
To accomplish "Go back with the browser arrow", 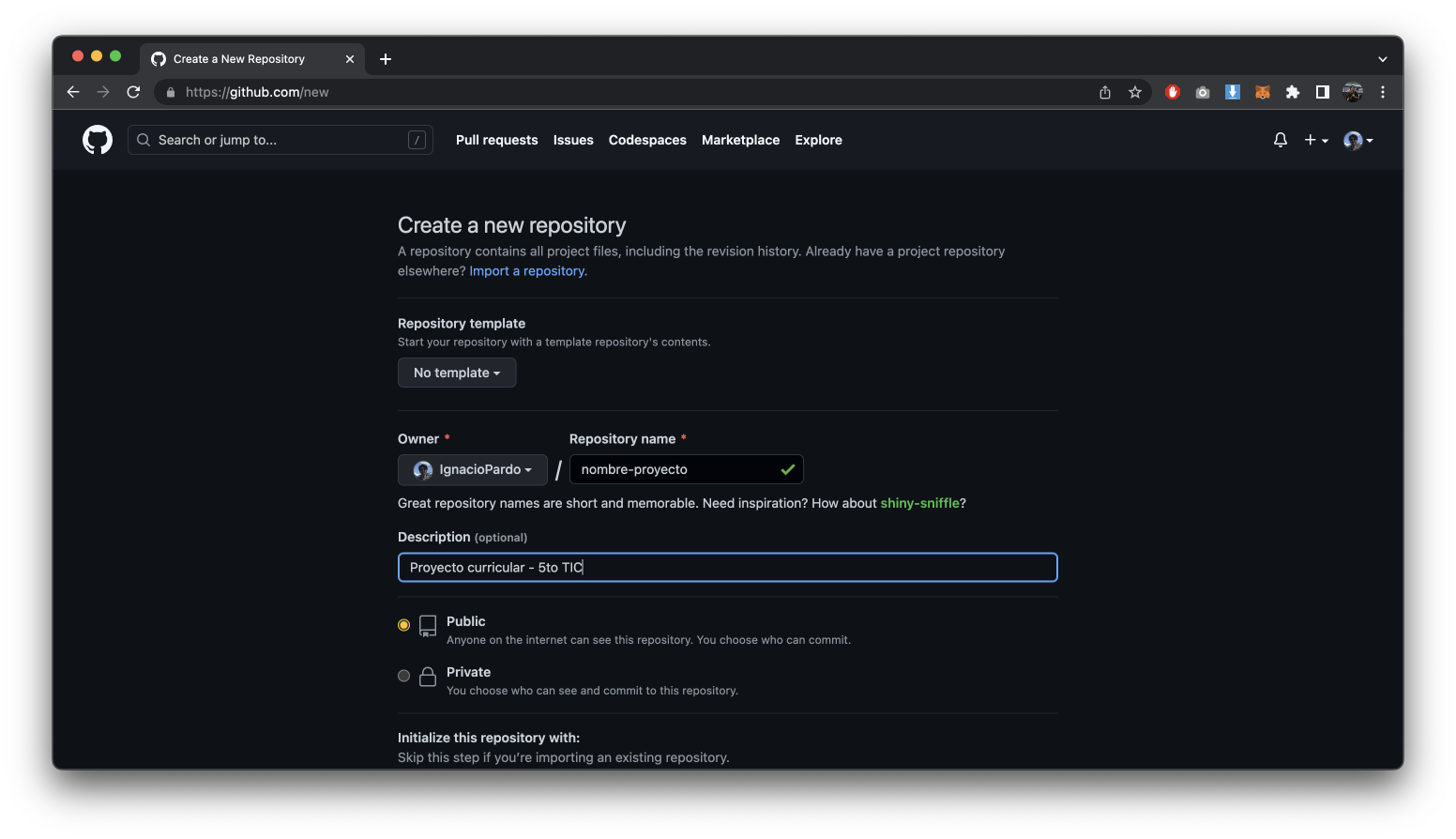I will pos(73,92).
